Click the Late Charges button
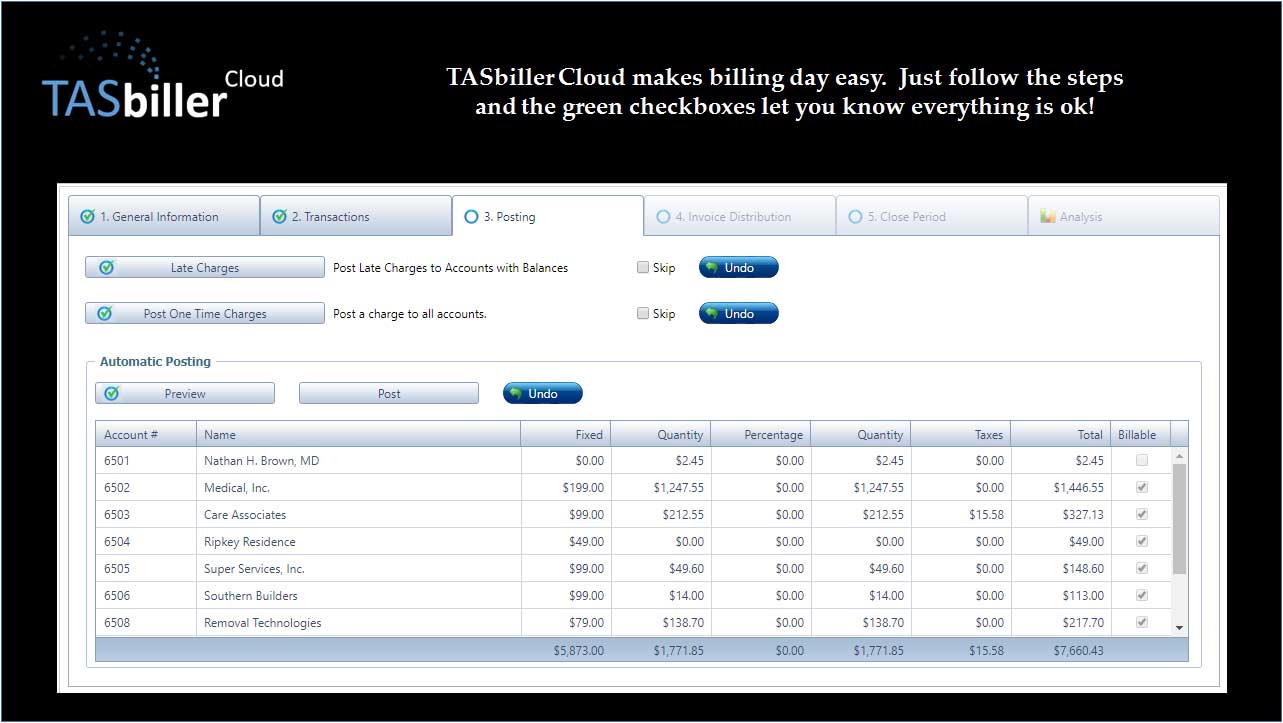 (x=205, y=267)
